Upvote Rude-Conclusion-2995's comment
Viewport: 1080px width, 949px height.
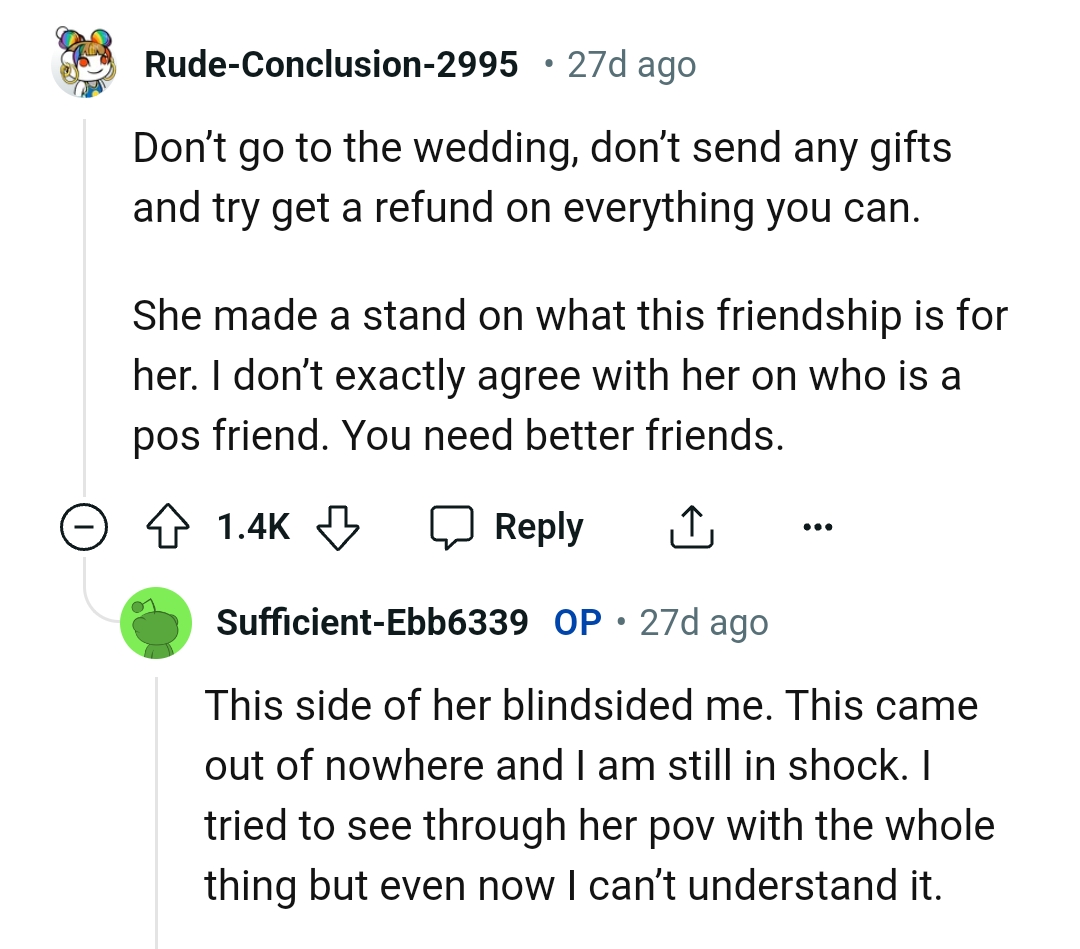[168, 526]
